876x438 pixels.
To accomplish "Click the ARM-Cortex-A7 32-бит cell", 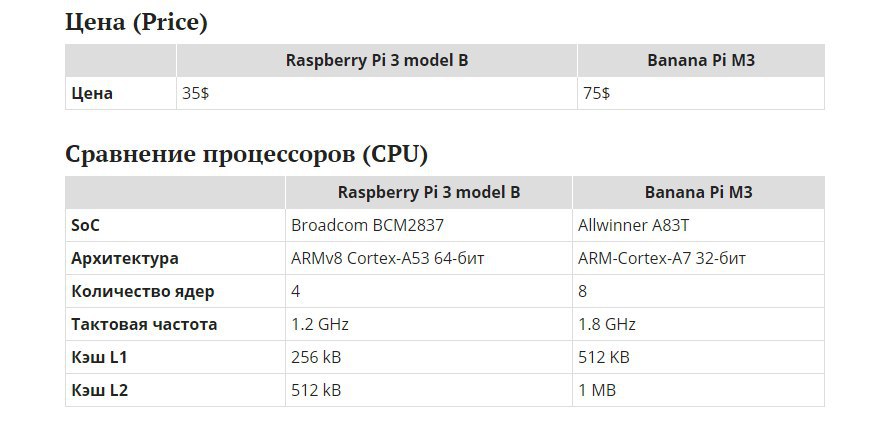I will (662, 258).
